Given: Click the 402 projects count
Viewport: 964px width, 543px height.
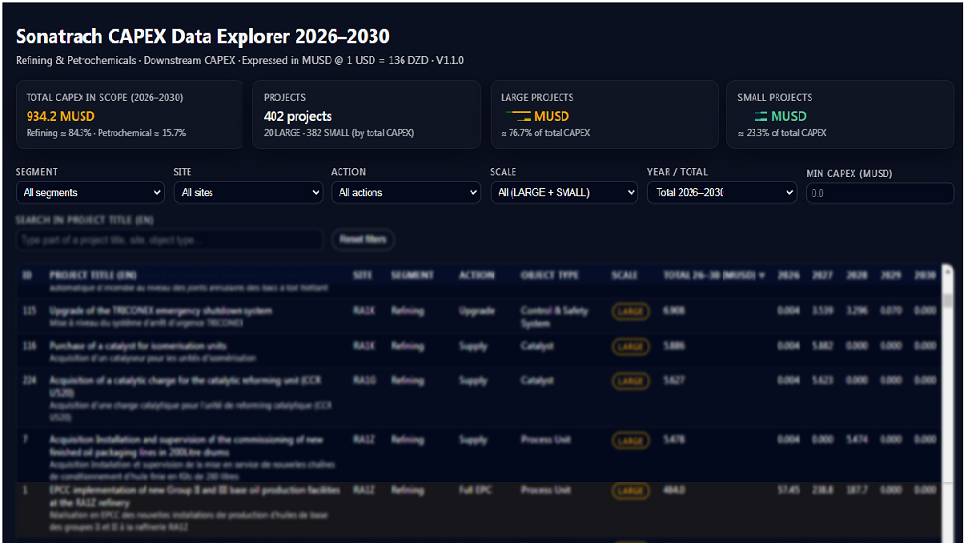Looking at the screenshot, I should click(x=298, y=116).
